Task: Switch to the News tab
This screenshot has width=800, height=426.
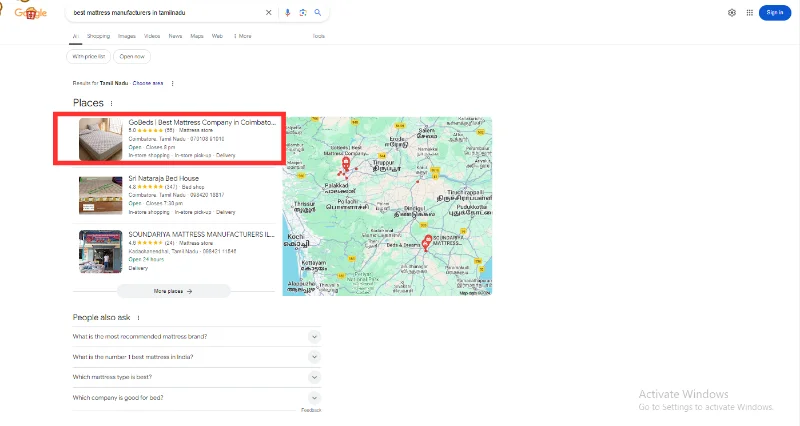Action: coord(176,36)
